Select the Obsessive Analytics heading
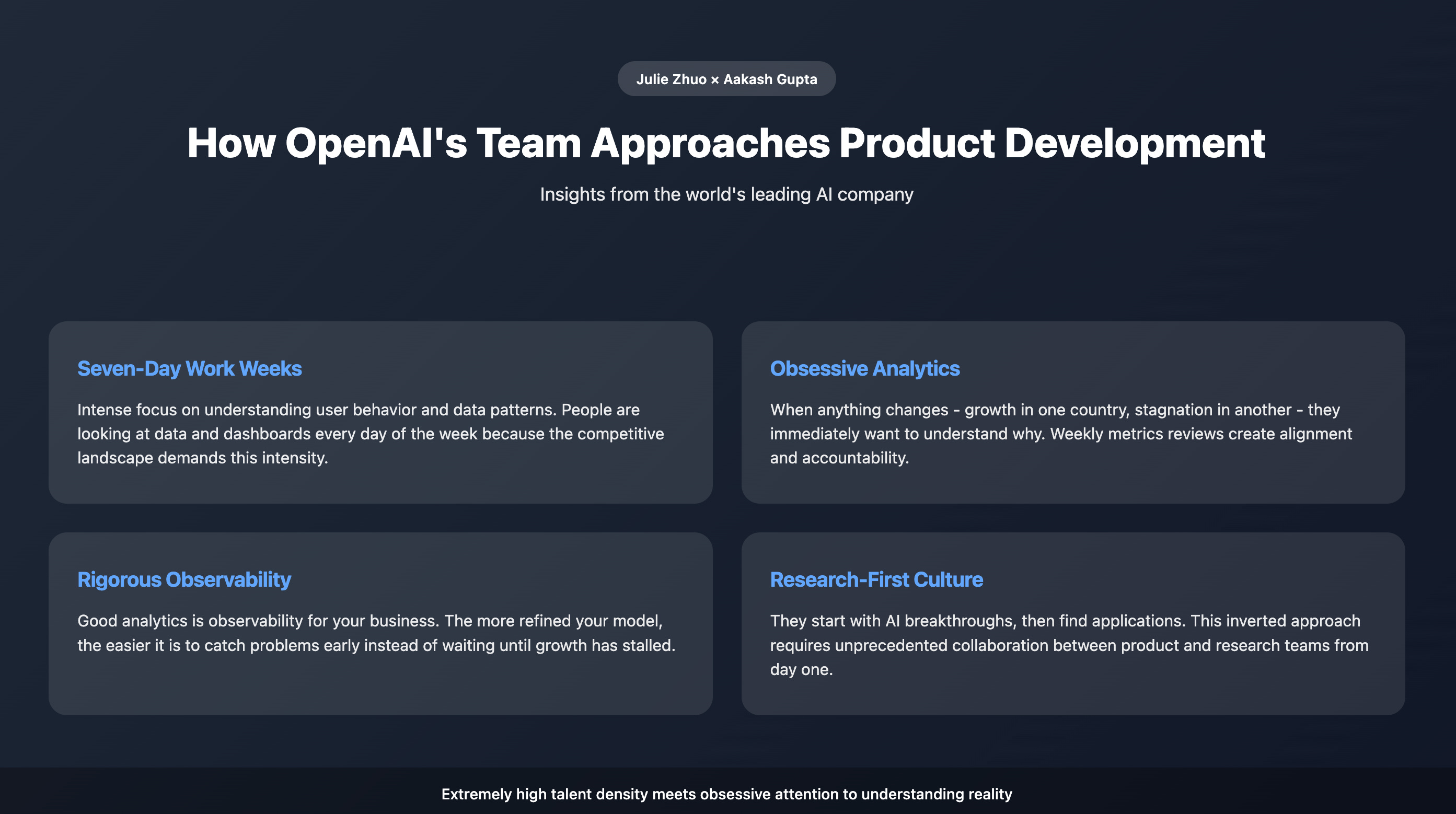Viewport: 1456px width, 814px height. [x=864, y=368]
